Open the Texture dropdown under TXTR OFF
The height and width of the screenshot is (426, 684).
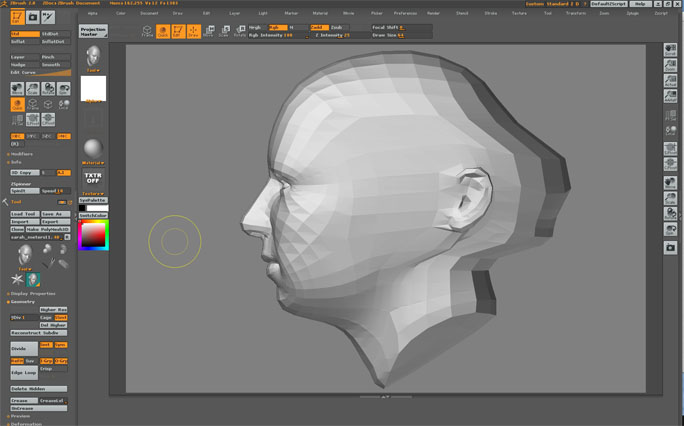93,194
